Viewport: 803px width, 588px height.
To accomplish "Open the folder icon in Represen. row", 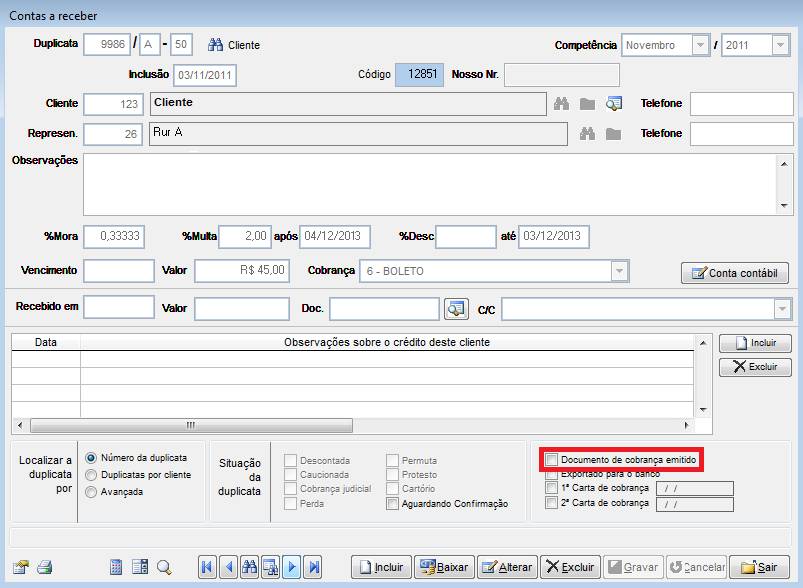I will [613, 134].
